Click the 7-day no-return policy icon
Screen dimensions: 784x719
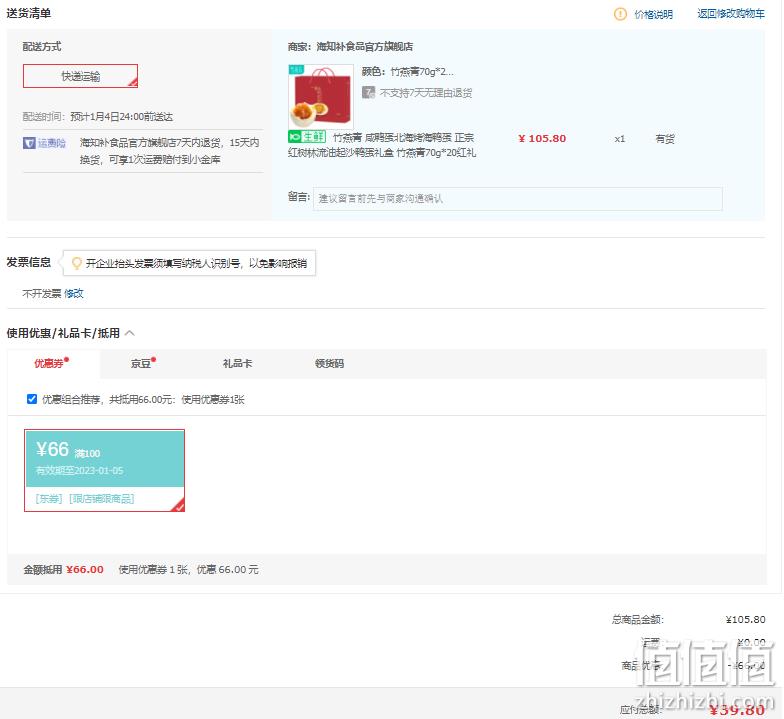368,92
